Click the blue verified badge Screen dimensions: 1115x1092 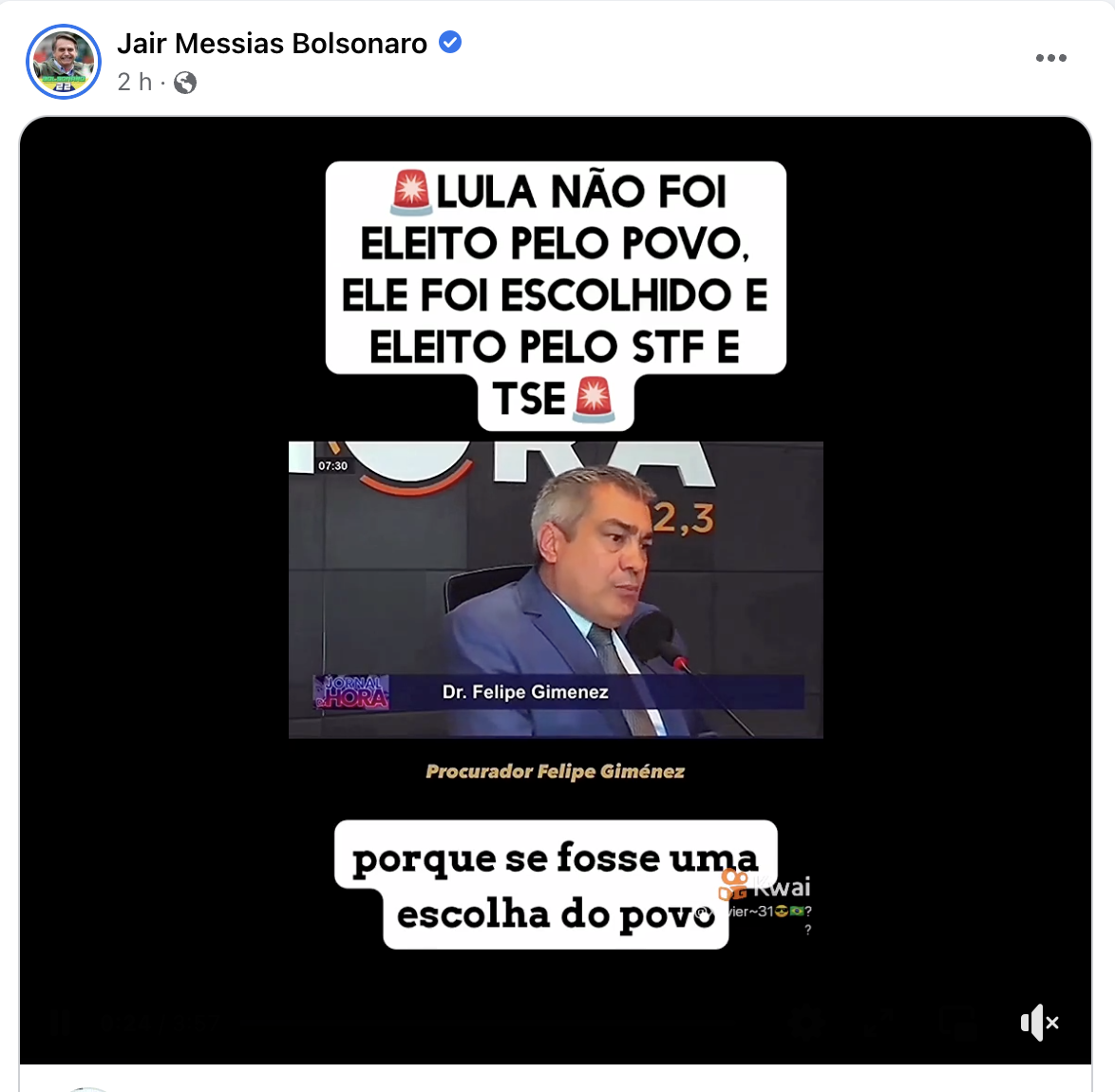point(449,43)
